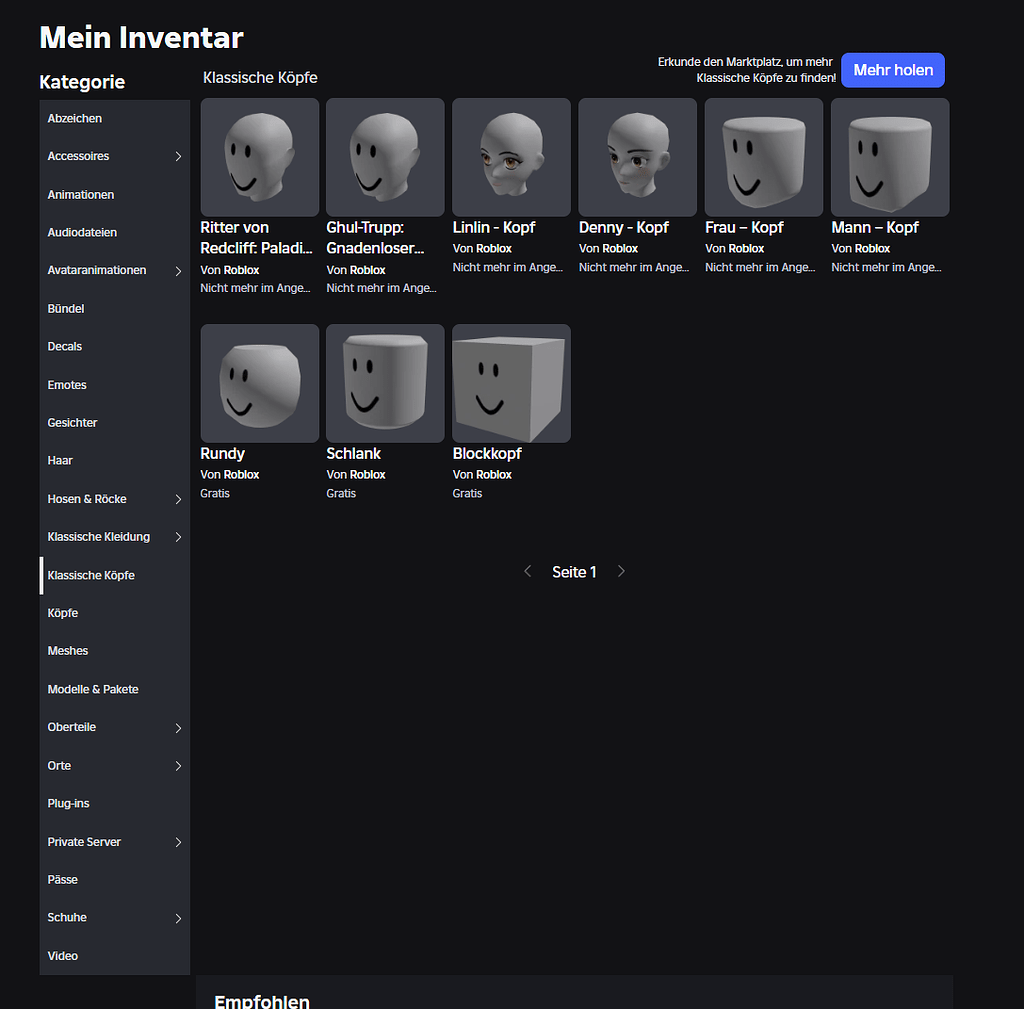Click the Mehr holen button
The image size is (1024, 1009).
pyautogui.click(x=892, y=70)
